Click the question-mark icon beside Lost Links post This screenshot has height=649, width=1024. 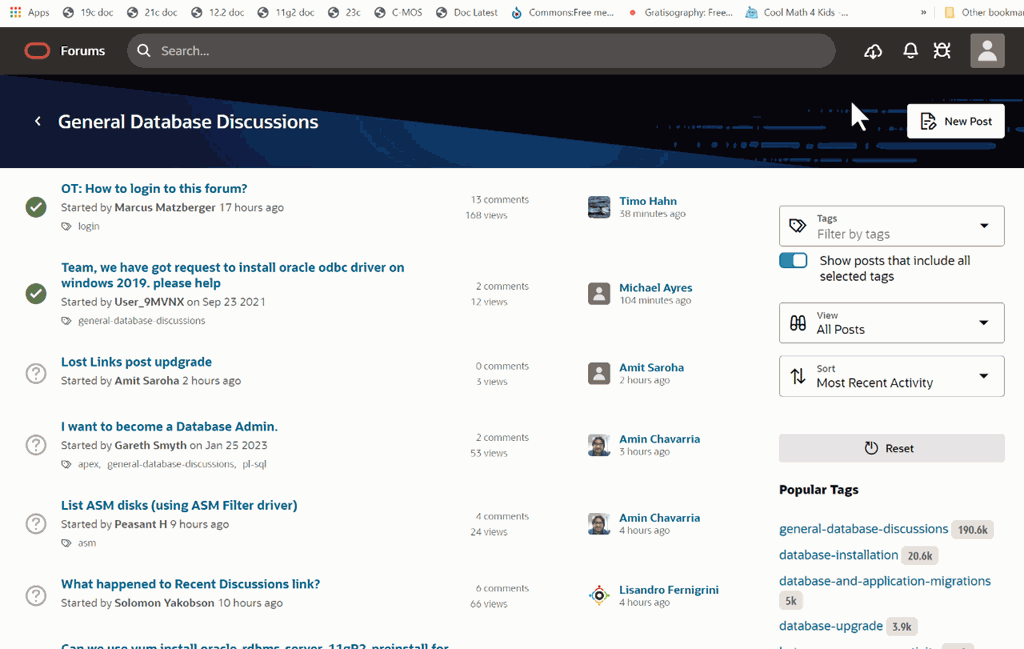[36, 373]
